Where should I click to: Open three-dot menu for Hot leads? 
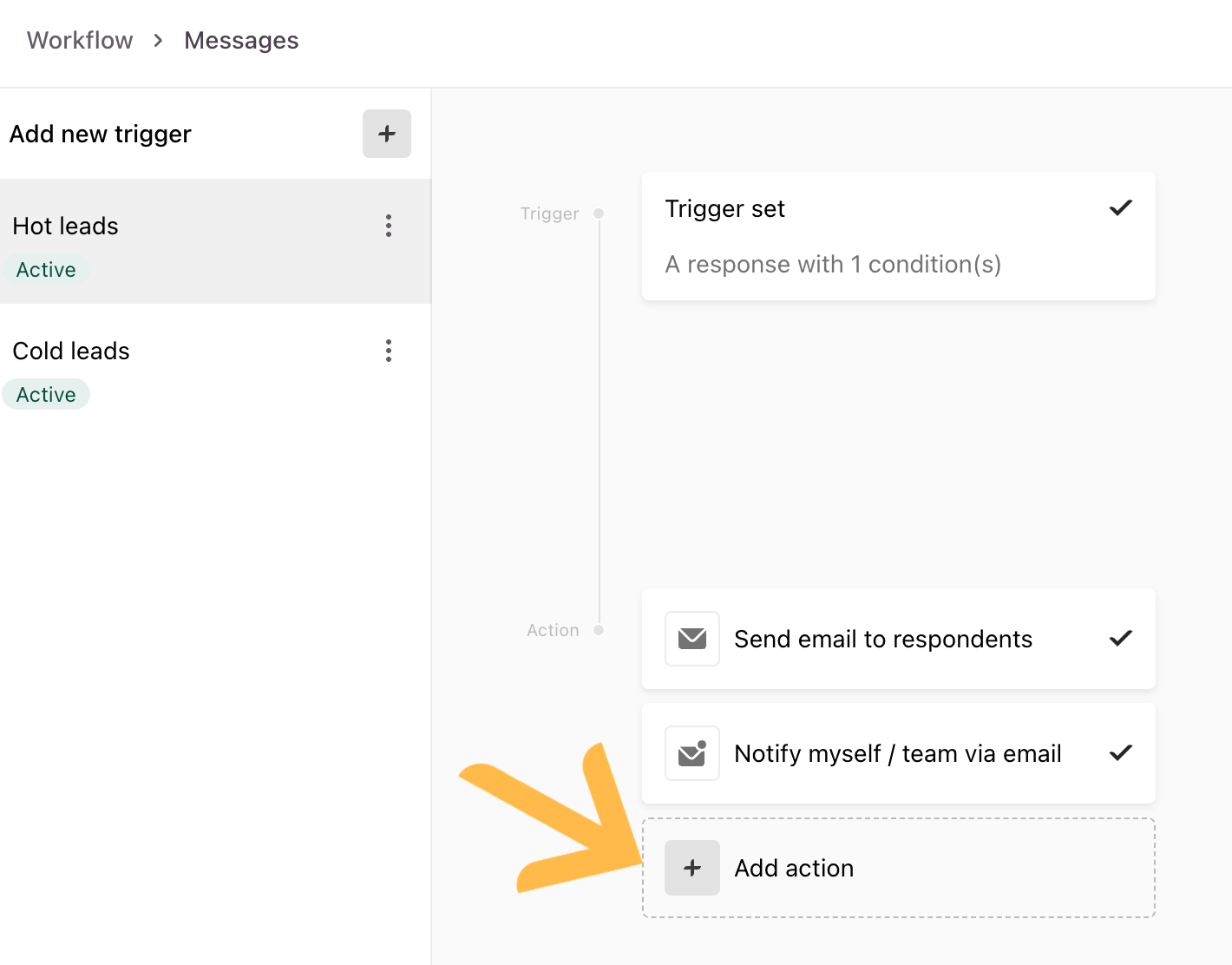pos(389,226)
